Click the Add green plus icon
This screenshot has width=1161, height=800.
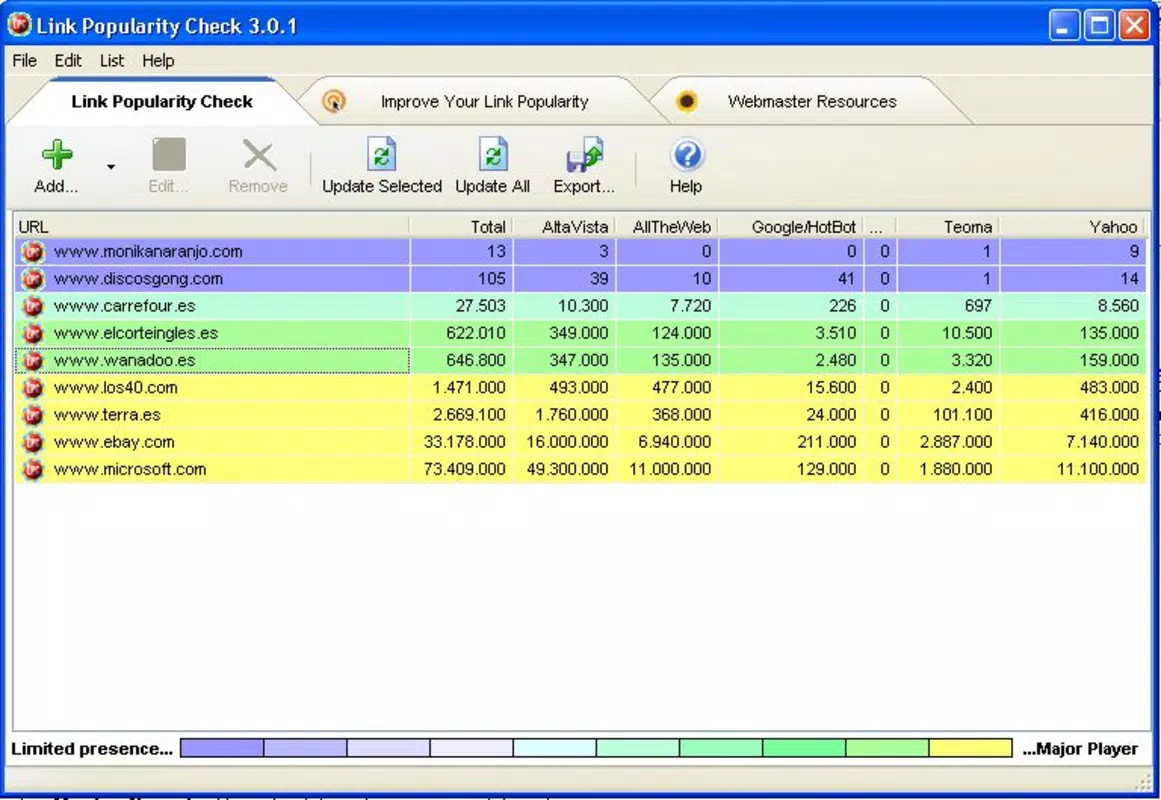[56, 155]
